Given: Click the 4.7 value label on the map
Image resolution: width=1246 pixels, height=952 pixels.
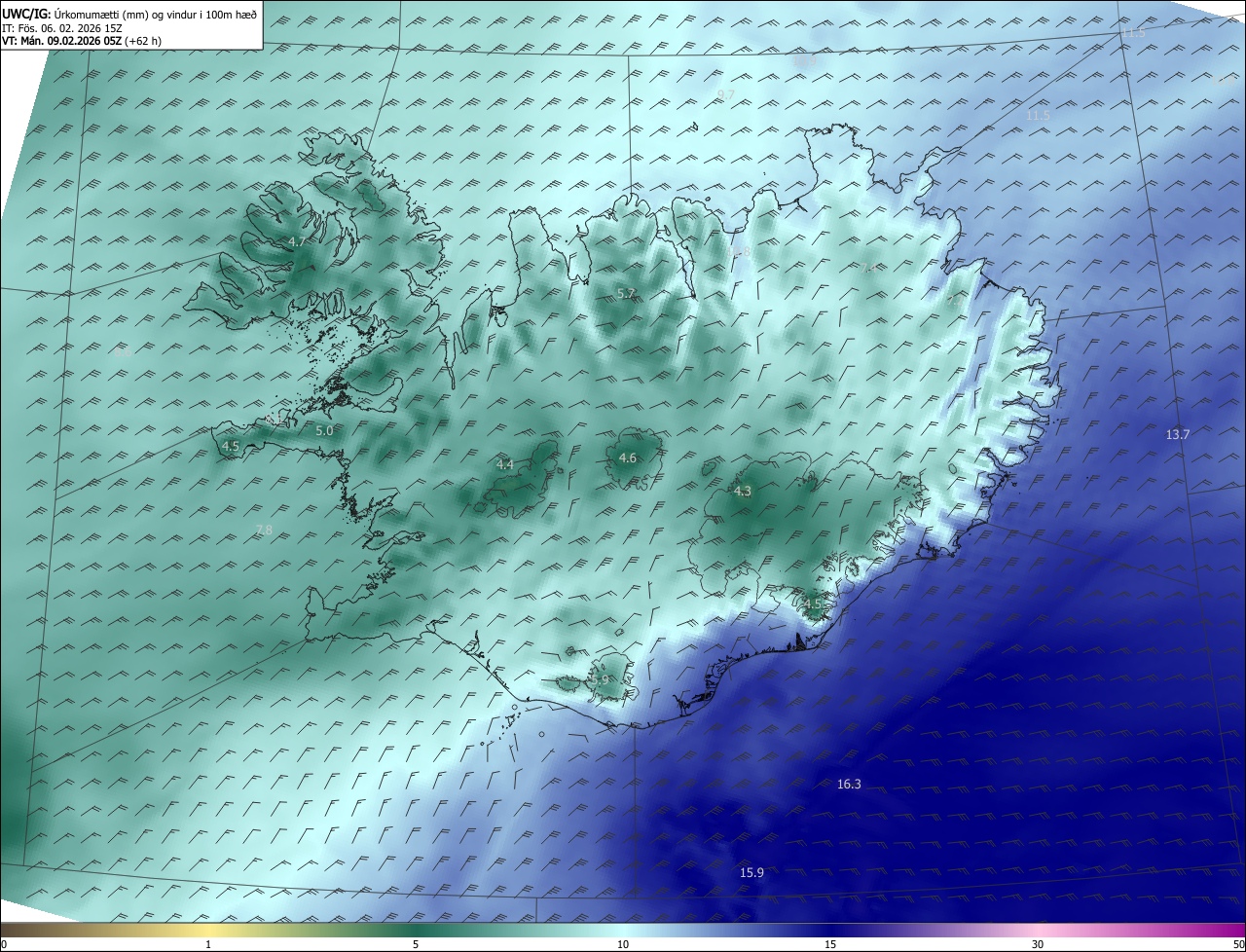Looking at the screenshot, I should (297, 241).
